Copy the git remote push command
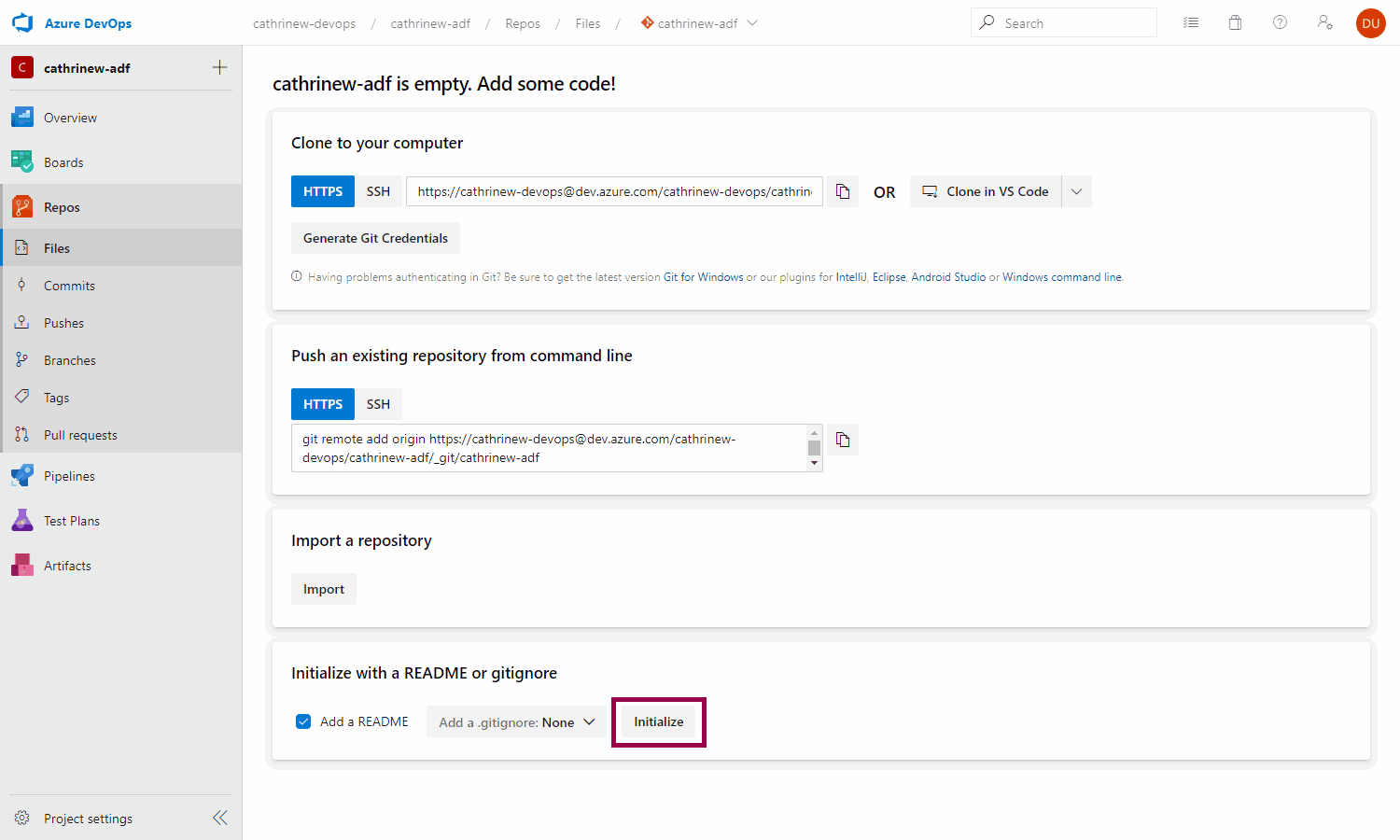Screen dimensions: 1400x840 843,440
